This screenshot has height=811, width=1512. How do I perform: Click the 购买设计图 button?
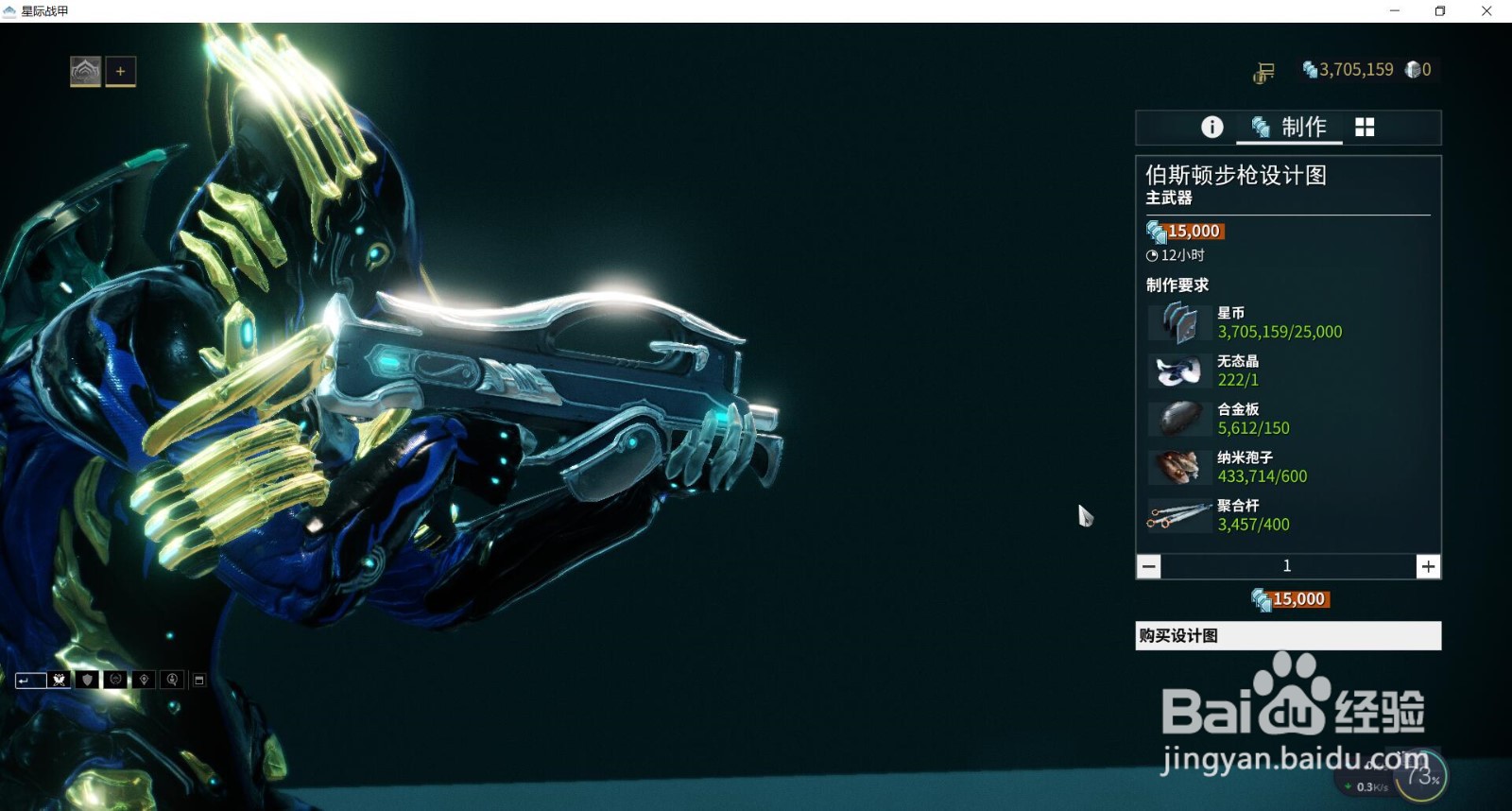1288,635
